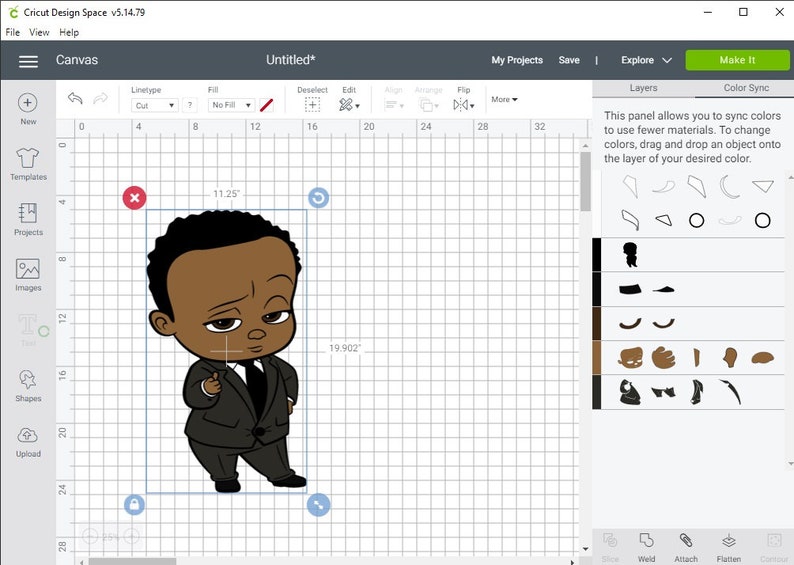Select the suit jacket thumbnail in bottom row
The width and height of the screenshot is (794, 565).
tap(630, 392)
